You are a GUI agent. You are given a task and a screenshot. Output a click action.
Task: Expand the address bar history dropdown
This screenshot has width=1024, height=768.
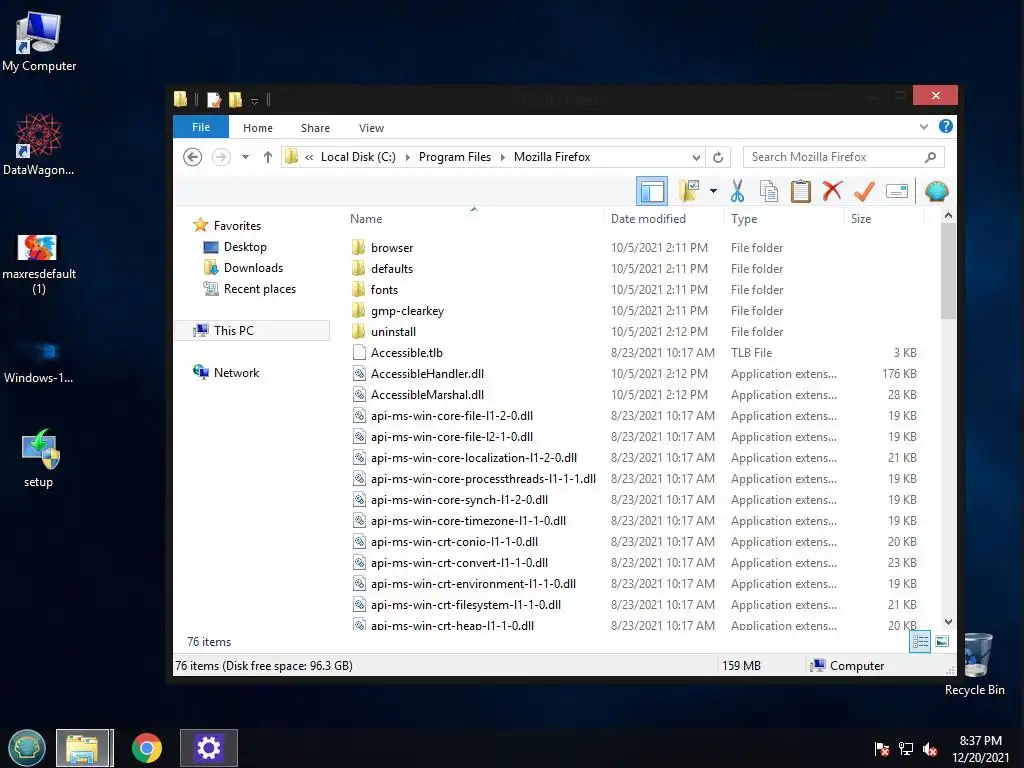[x=696, y=157]
